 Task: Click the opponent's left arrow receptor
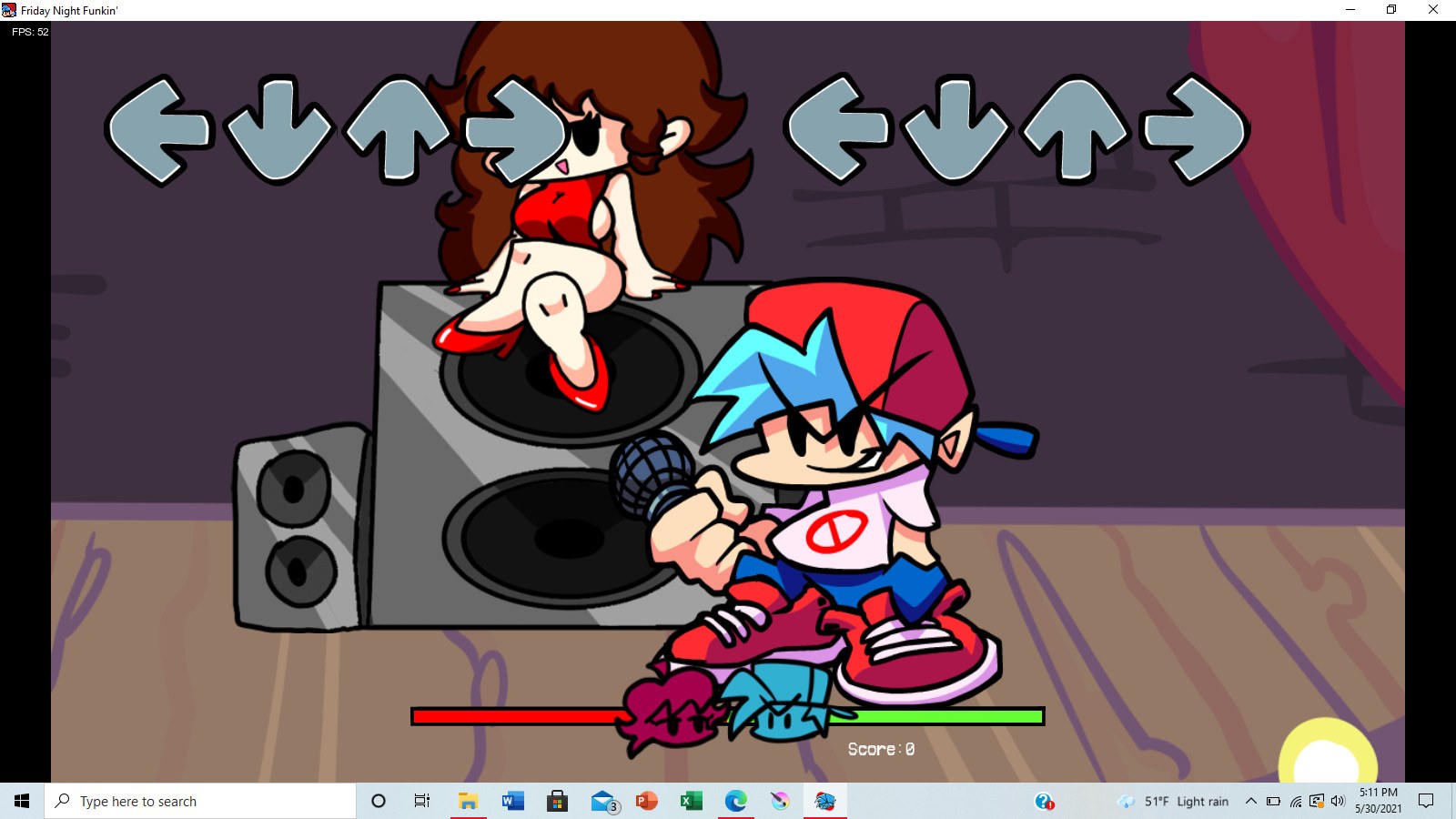pyautogui.click(x=158, y=130)
